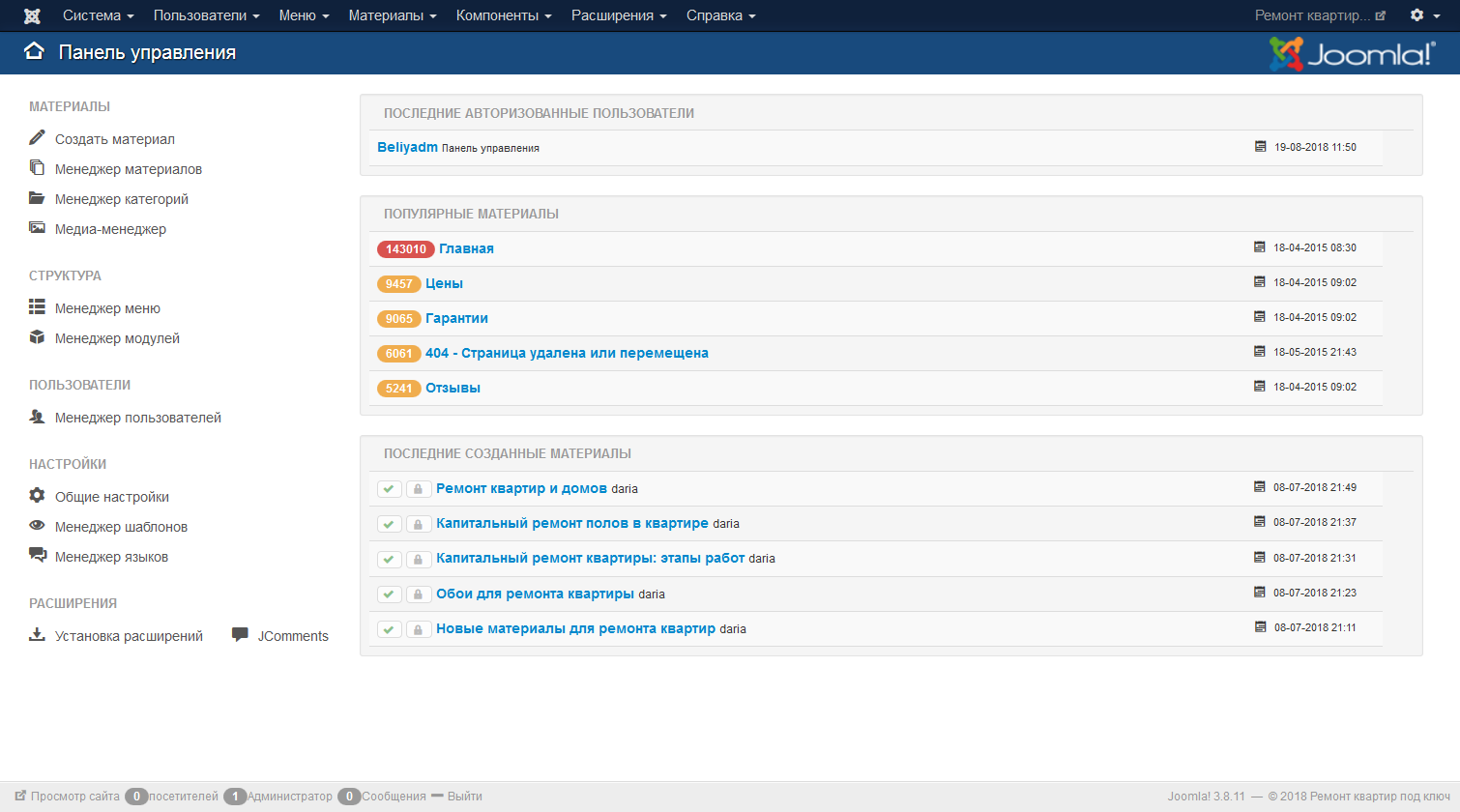Expand the Меню dropdown

pos(304,15)
